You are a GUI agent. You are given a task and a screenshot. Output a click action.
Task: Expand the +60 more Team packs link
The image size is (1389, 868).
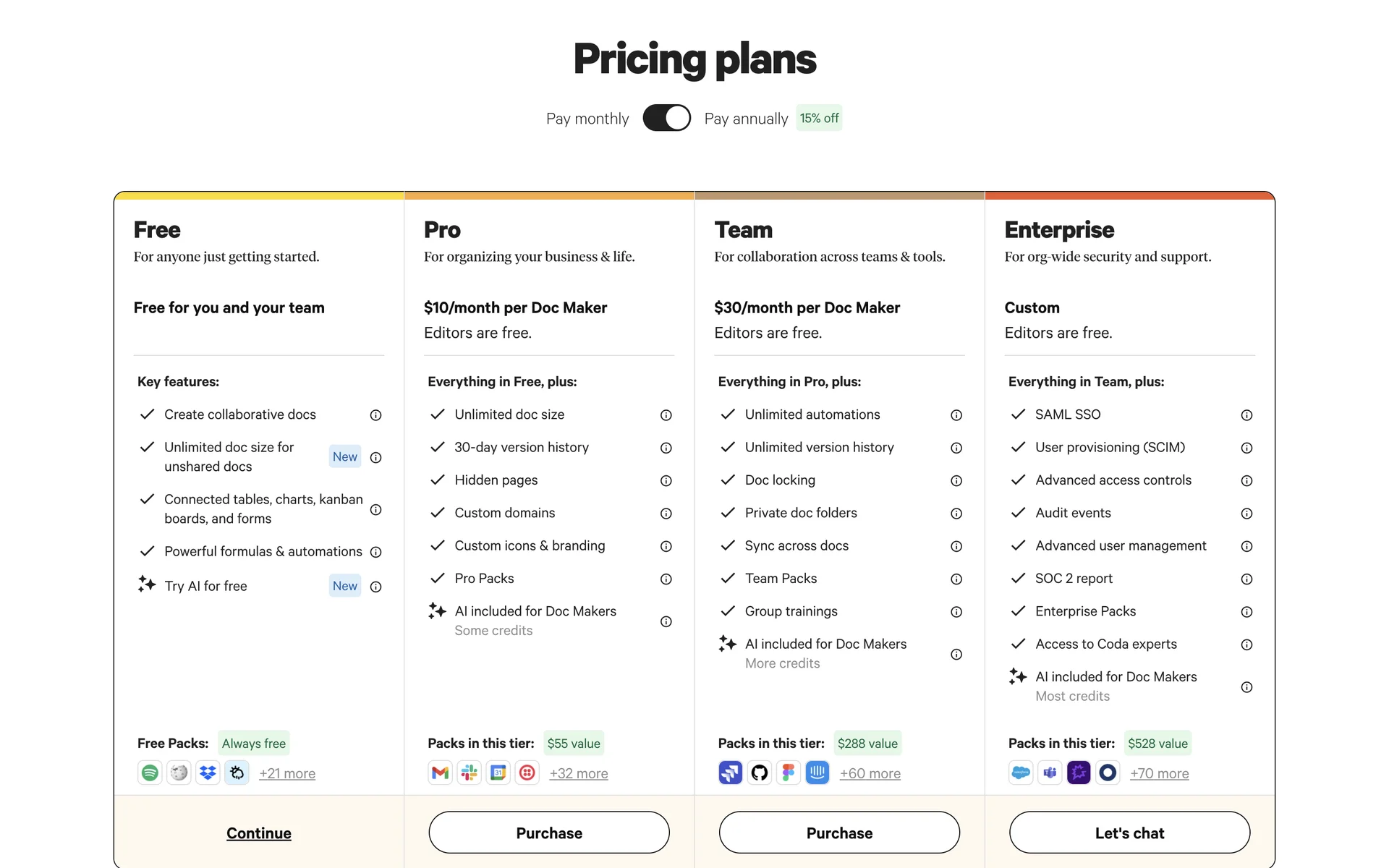[x=870, y=774]
